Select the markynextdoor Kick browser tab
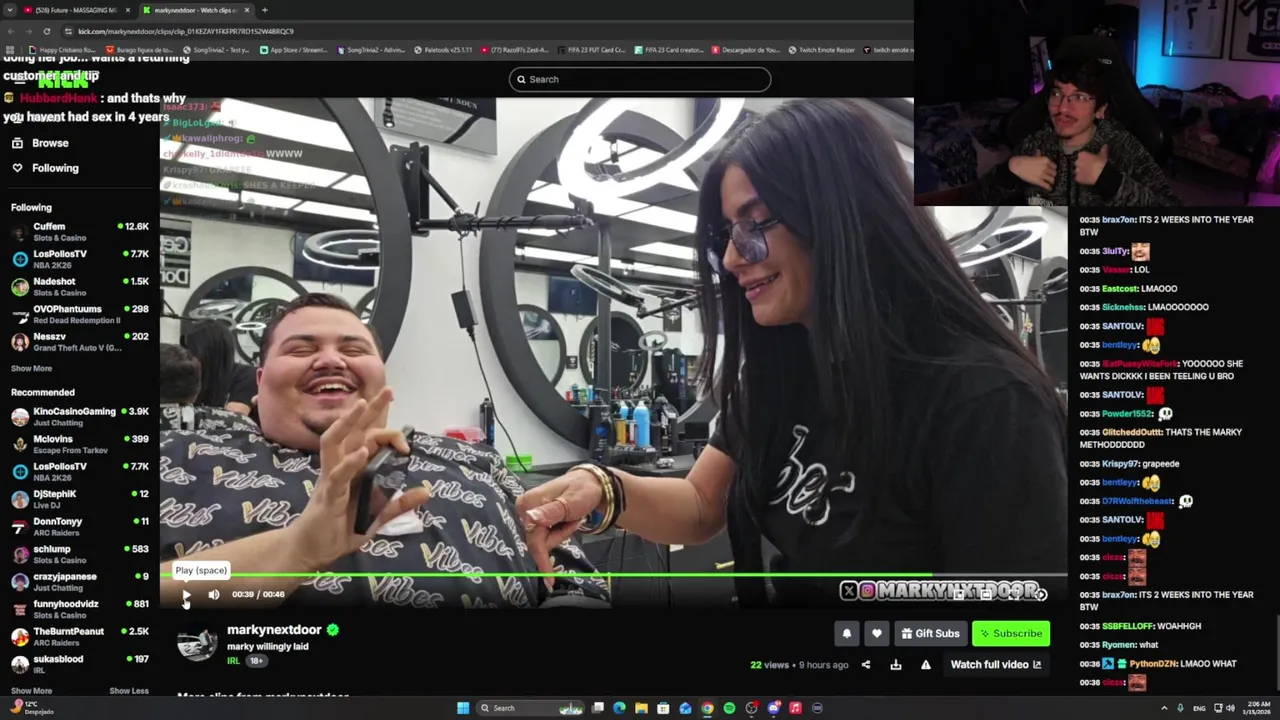Image resolution: width=1280 pixels, height=720 pixels. click(195, 10)
